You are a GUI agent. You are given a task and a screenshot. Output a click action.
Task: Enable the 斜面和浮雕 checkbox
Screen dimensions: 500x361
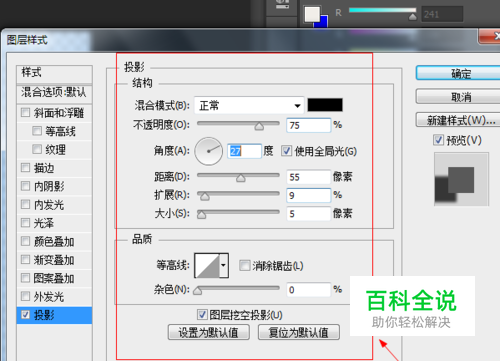click(25, 112)
